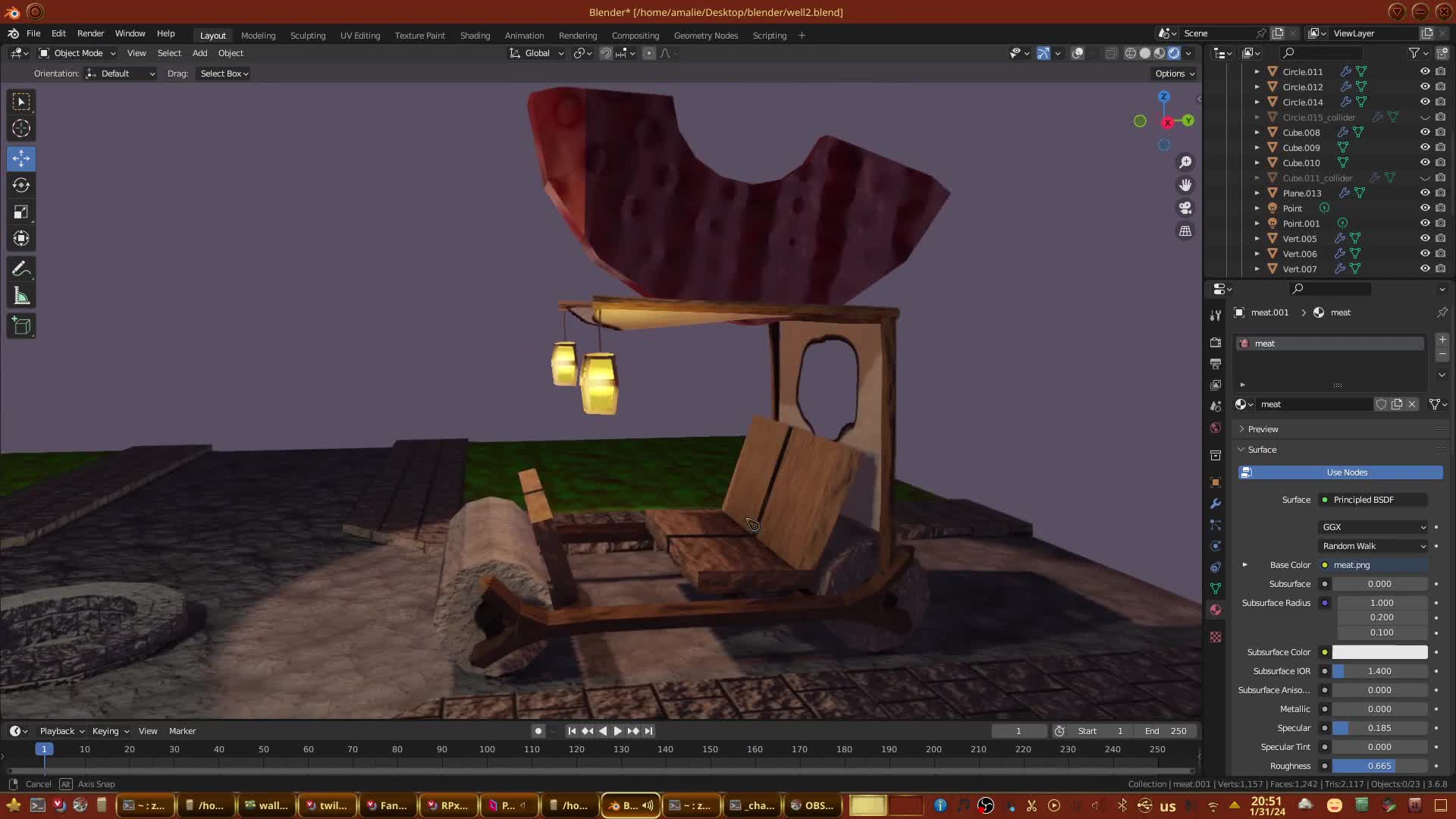This screenshot has width=1456, height=819.
Task: Open the Modifier properties wrench tab
Action: click(1216, 504)
